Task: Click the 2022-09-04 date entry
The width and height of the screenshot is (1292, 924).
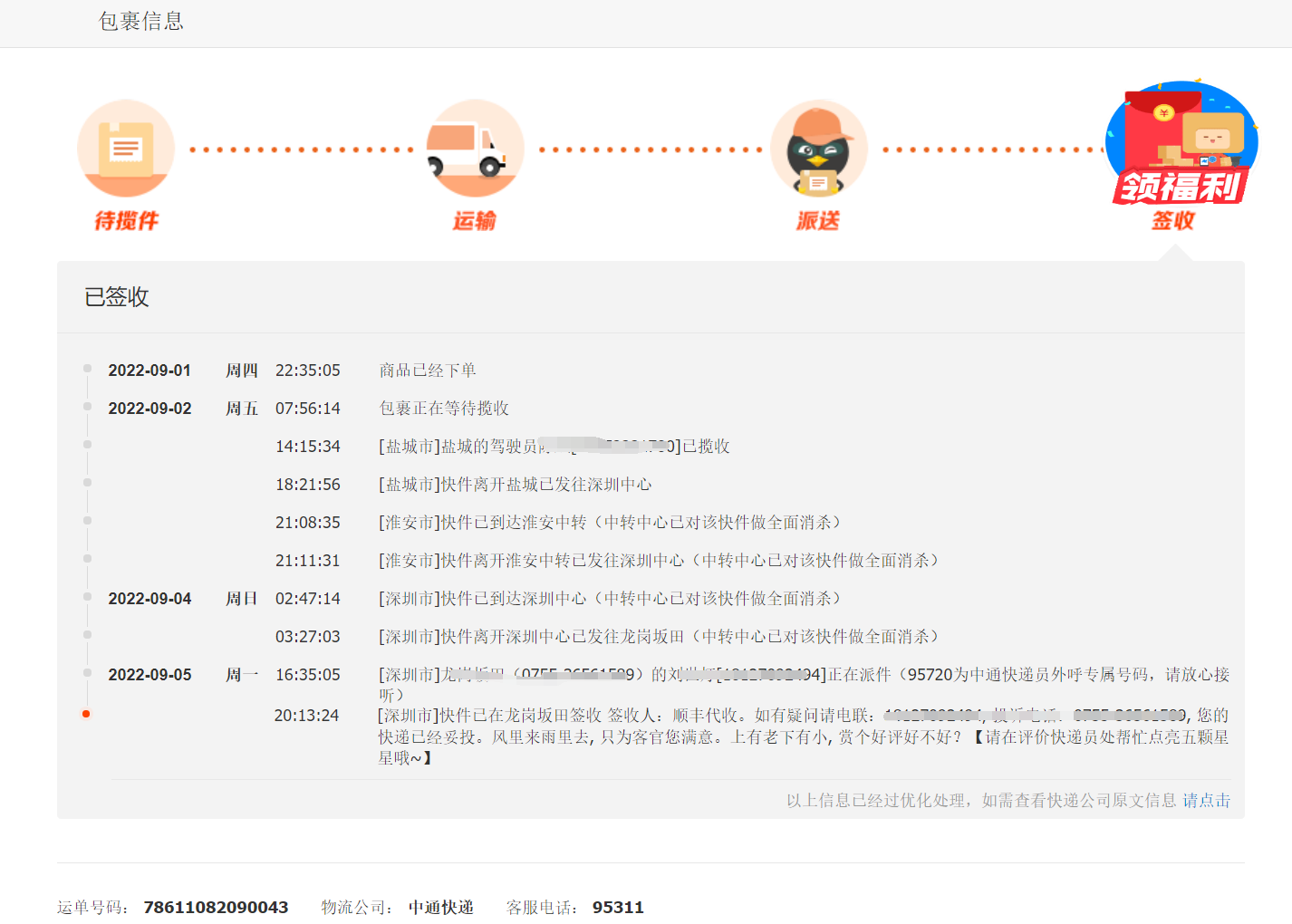Action: click(x=149, y=599)
